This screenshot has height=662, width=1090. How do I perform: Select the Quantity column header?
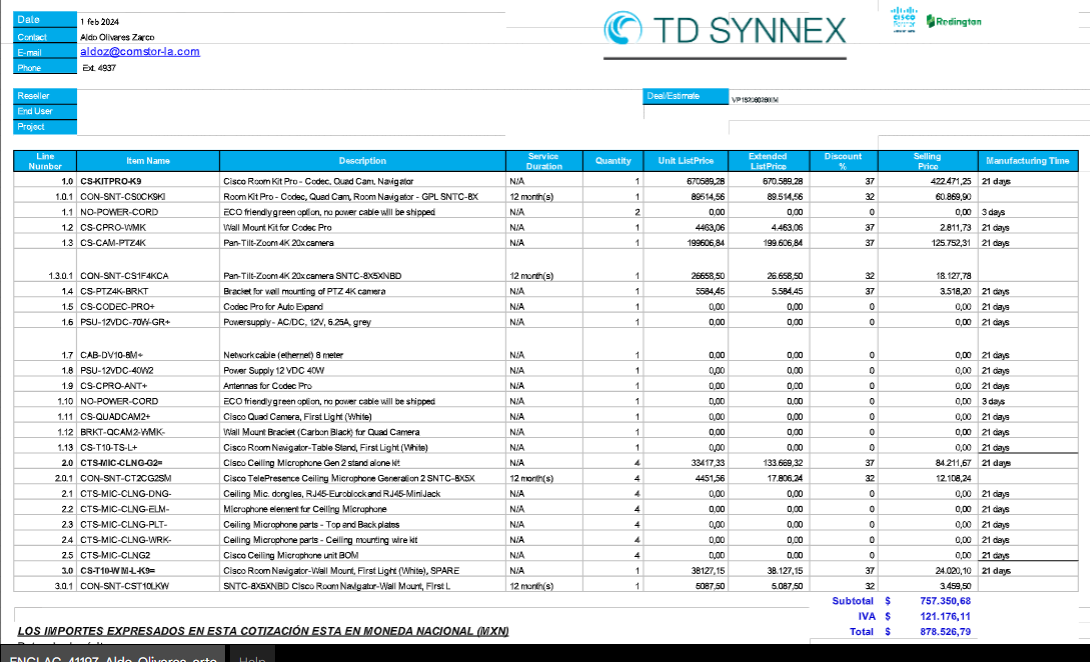pos(613,161)
